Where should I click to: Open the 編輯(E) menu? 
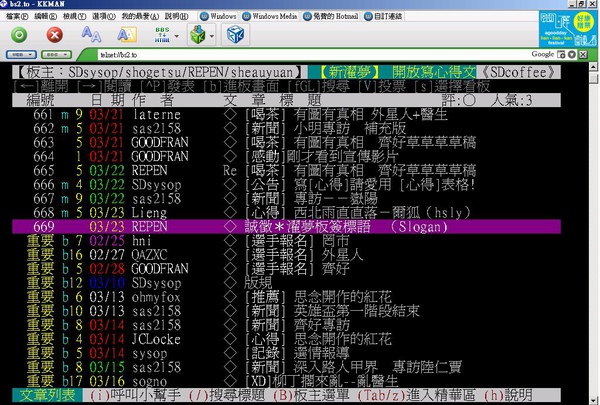pyautogui.click(x=45, y=16)
